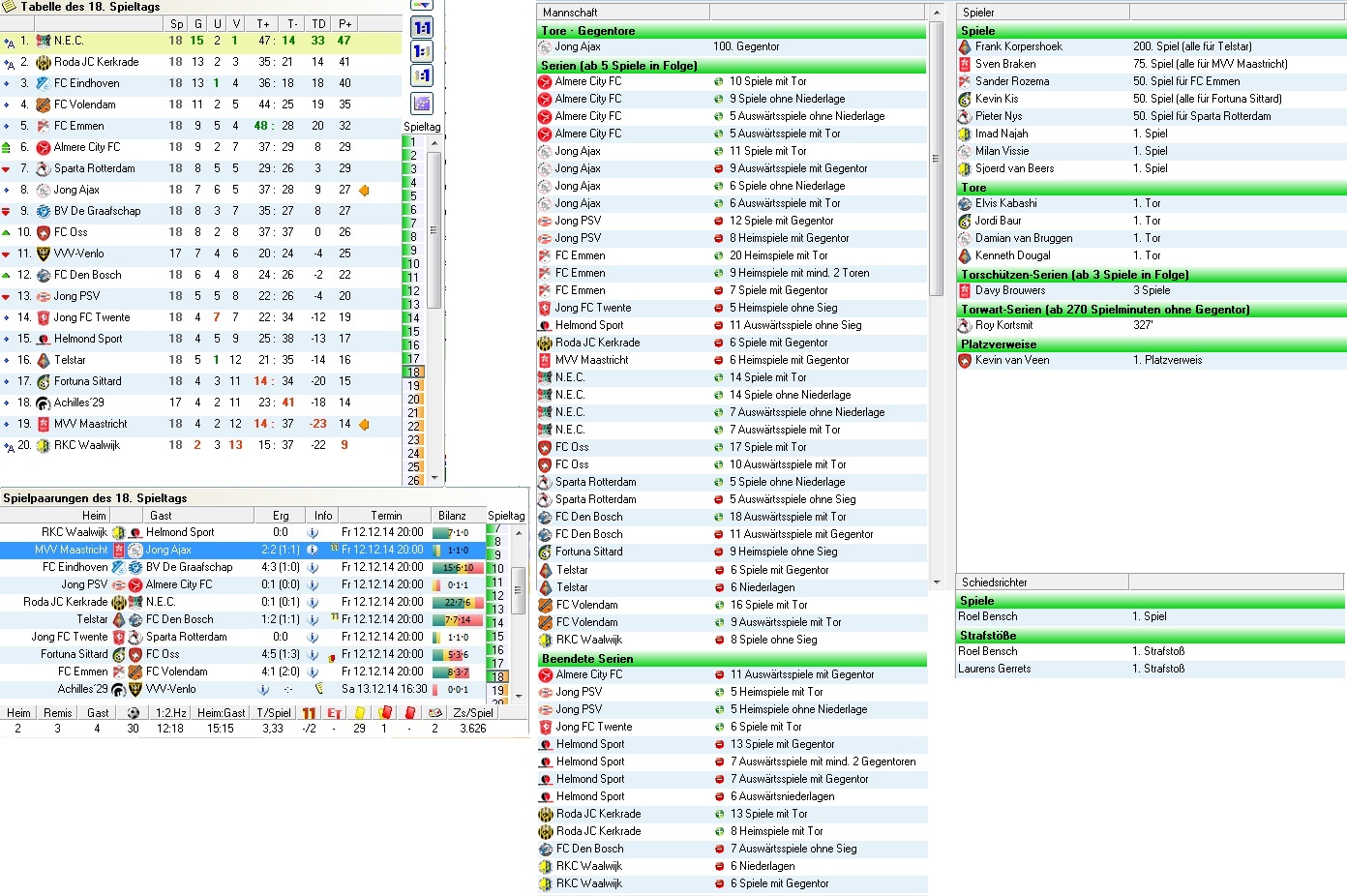Click FC Volendam crest in the league table

43,105
